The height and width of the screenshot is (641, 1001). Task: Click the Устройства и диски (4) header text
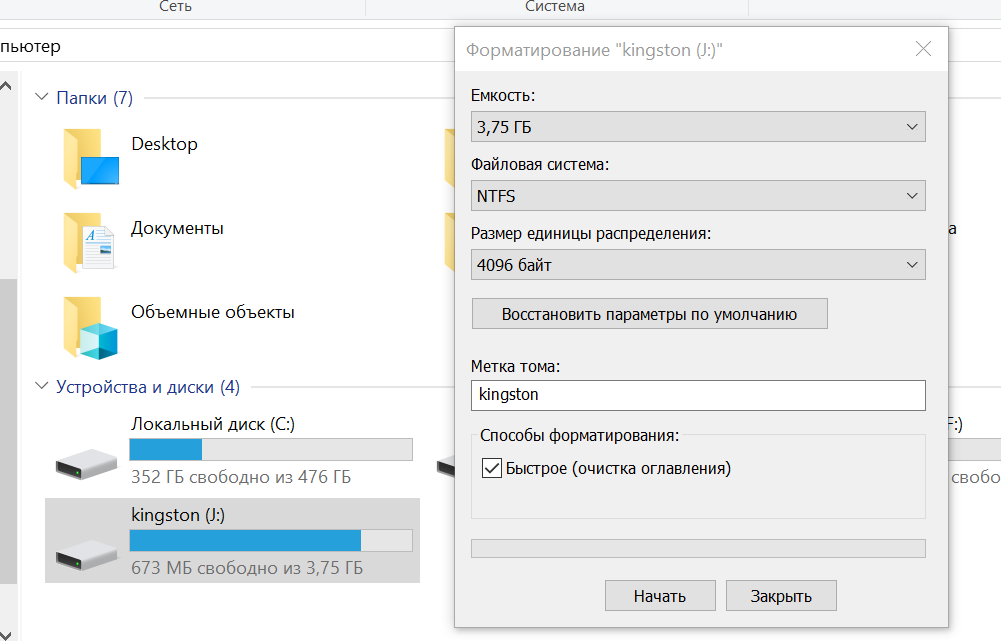(148, 387)
